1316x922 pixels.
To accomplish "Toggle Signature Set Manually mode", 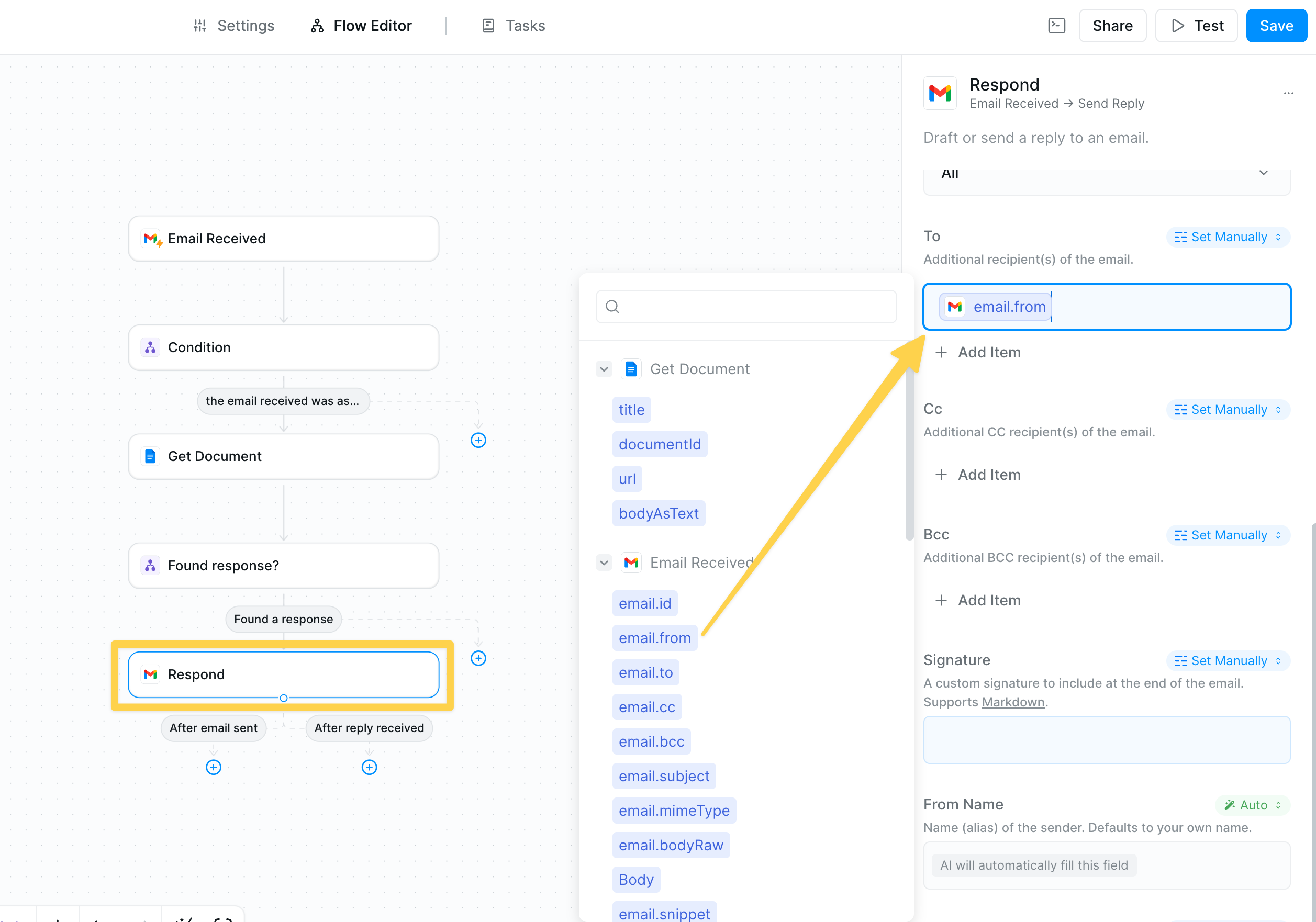I will tap(1228, 660).
